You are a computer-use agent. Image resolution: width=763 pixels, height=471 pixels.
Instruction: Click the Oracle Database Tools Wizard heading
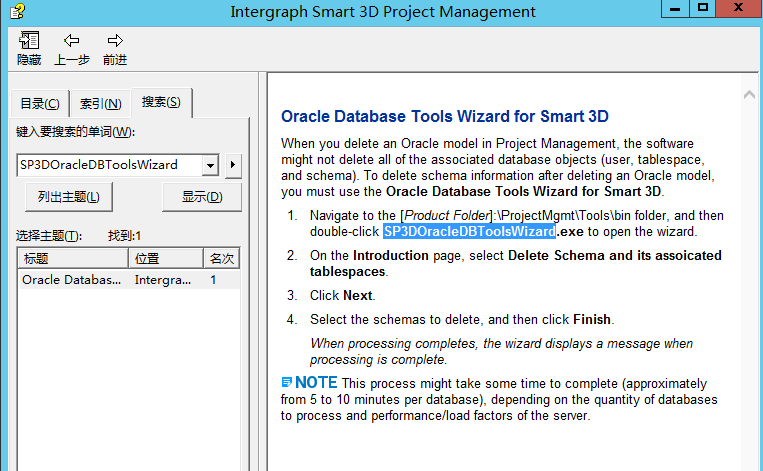pos(445,116)
